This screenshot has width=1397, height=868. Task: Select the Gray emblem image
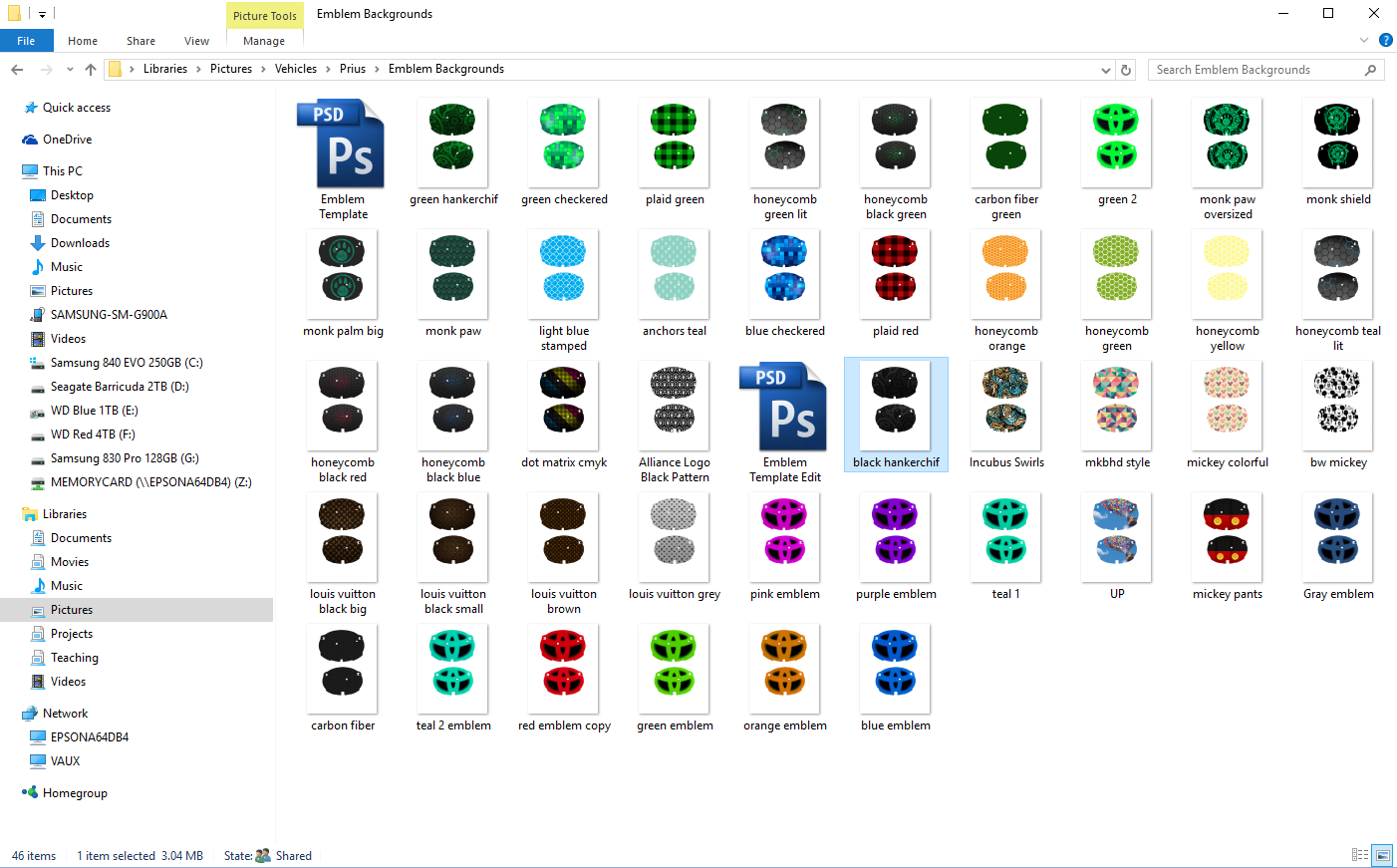(x=1338, y=538)
